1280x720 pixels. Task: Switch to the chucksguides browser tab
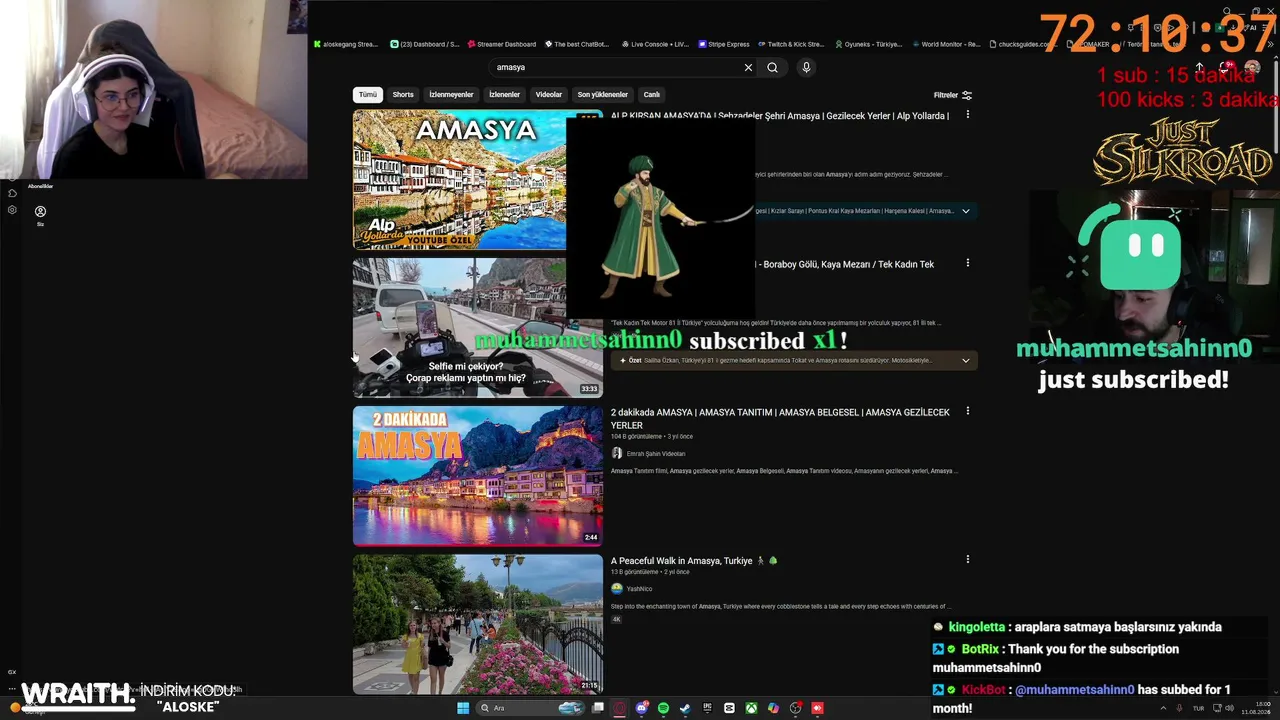(1022, 44)
